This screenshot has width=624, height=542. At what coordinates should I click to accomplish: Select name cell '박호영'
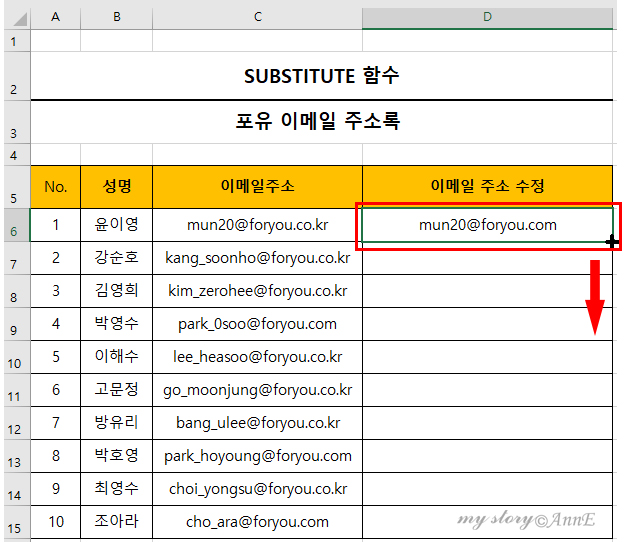pos(117,456)
